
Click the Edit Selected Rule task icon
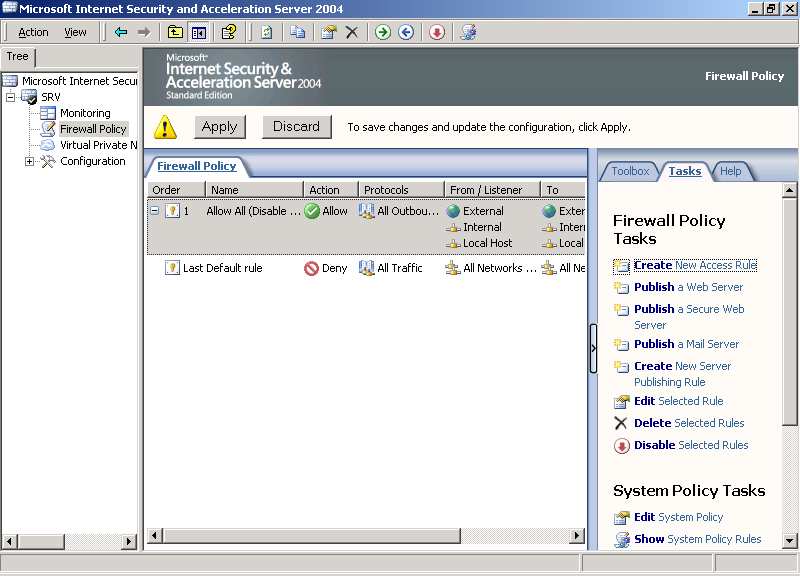[621, 402]
